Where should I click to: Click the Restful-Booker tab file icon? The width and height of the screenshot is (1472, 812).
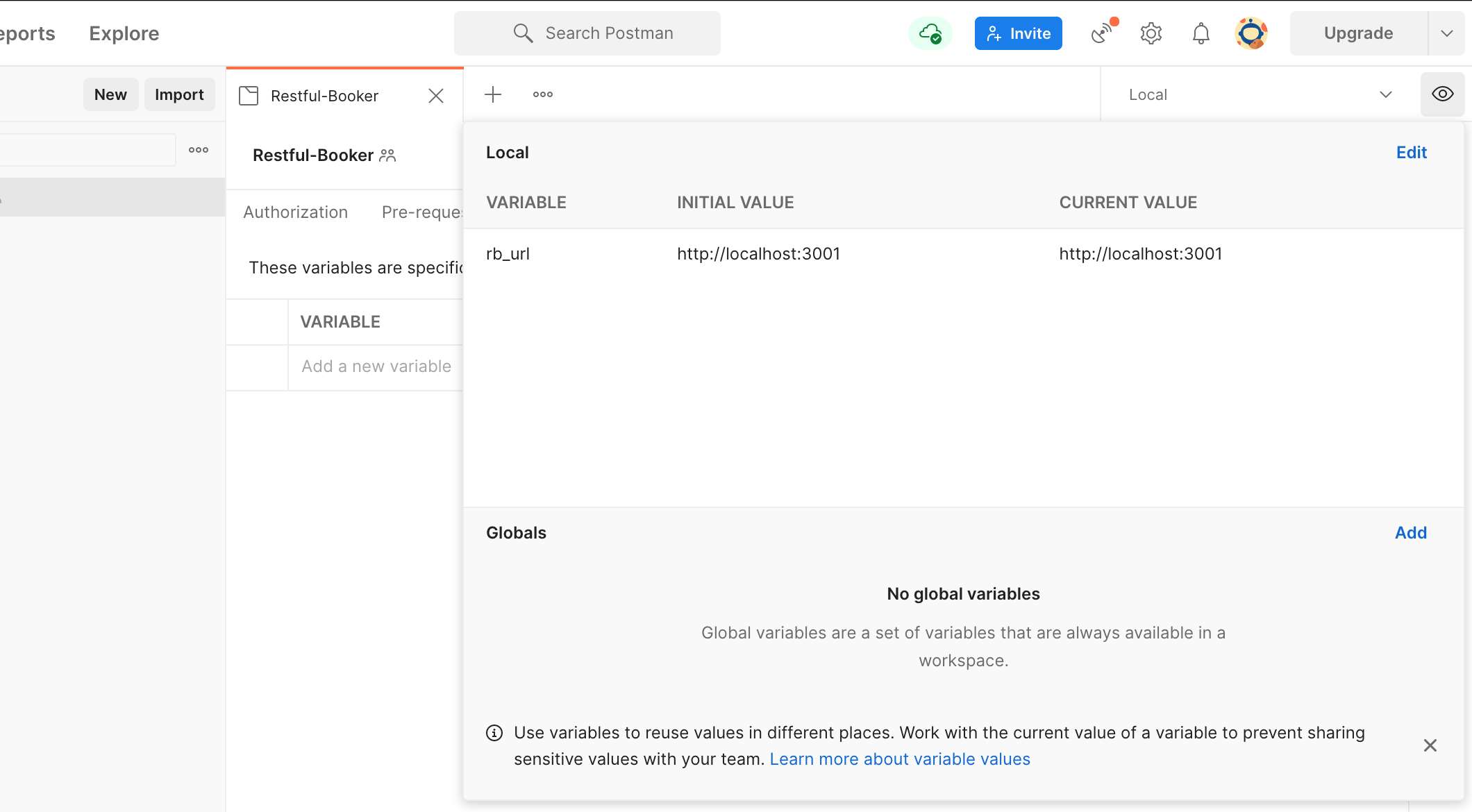249,96
